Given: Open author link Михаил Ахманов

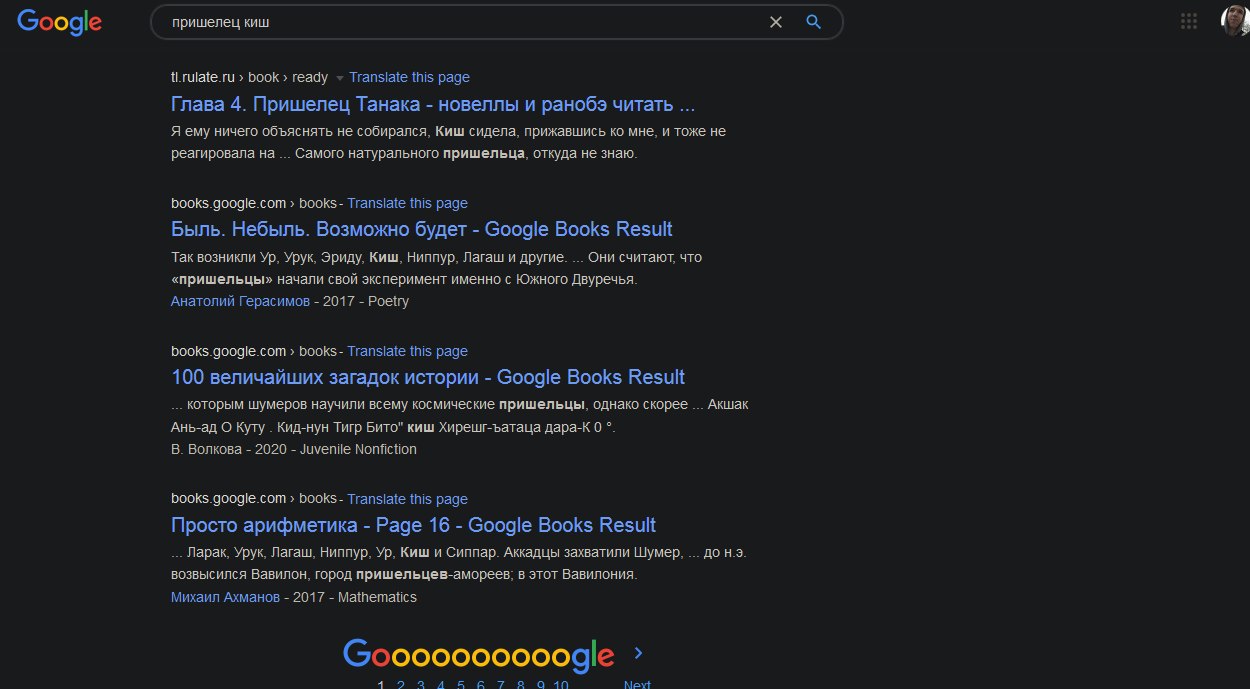Looking at the screenshot, I should click(225, 597).
